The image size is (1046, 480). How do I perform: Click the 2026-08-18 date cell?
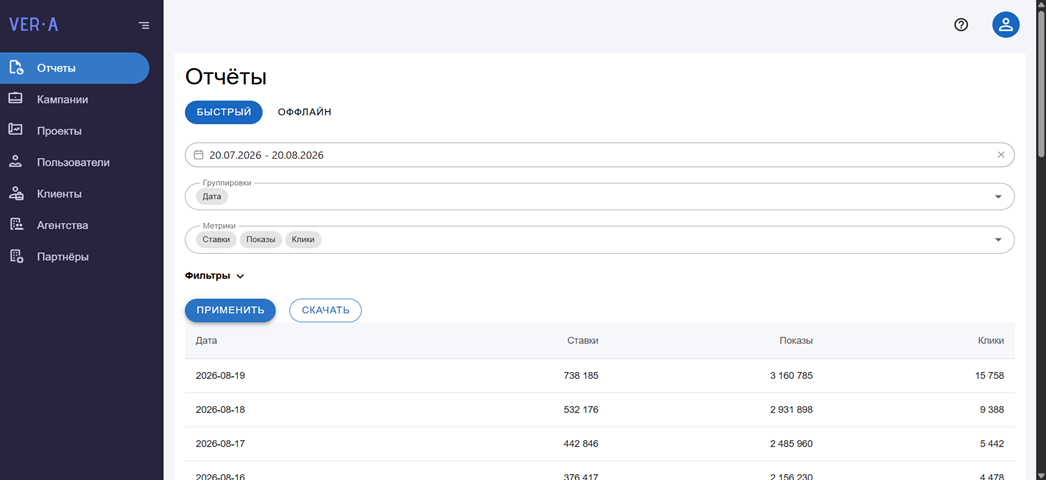pyautogui.click(x=220, y=409)
